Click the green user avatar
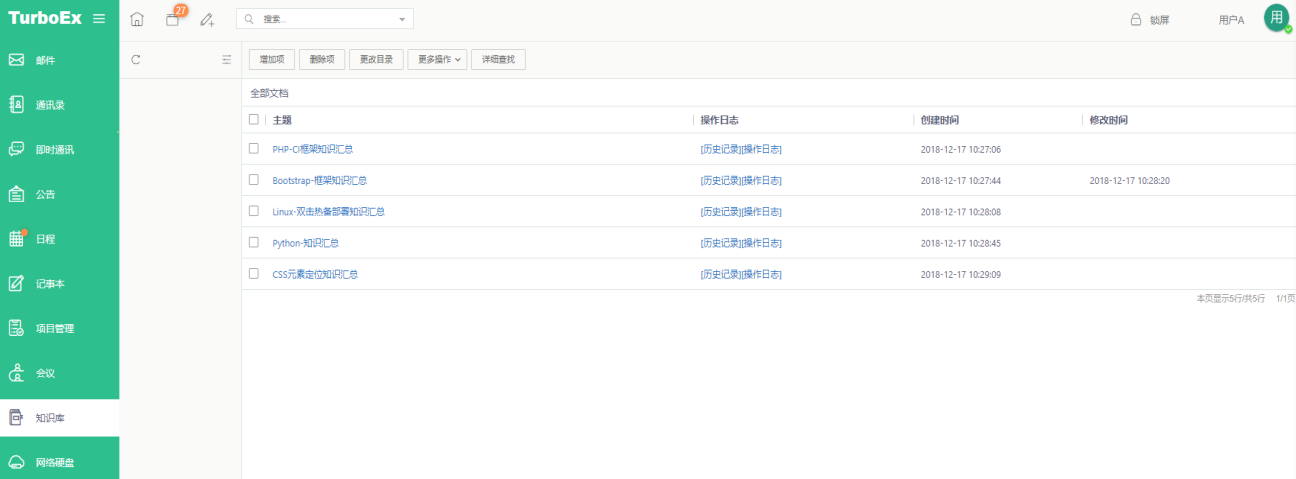This screenshot has height=479, width=1296. click(x=1276, y=18)
